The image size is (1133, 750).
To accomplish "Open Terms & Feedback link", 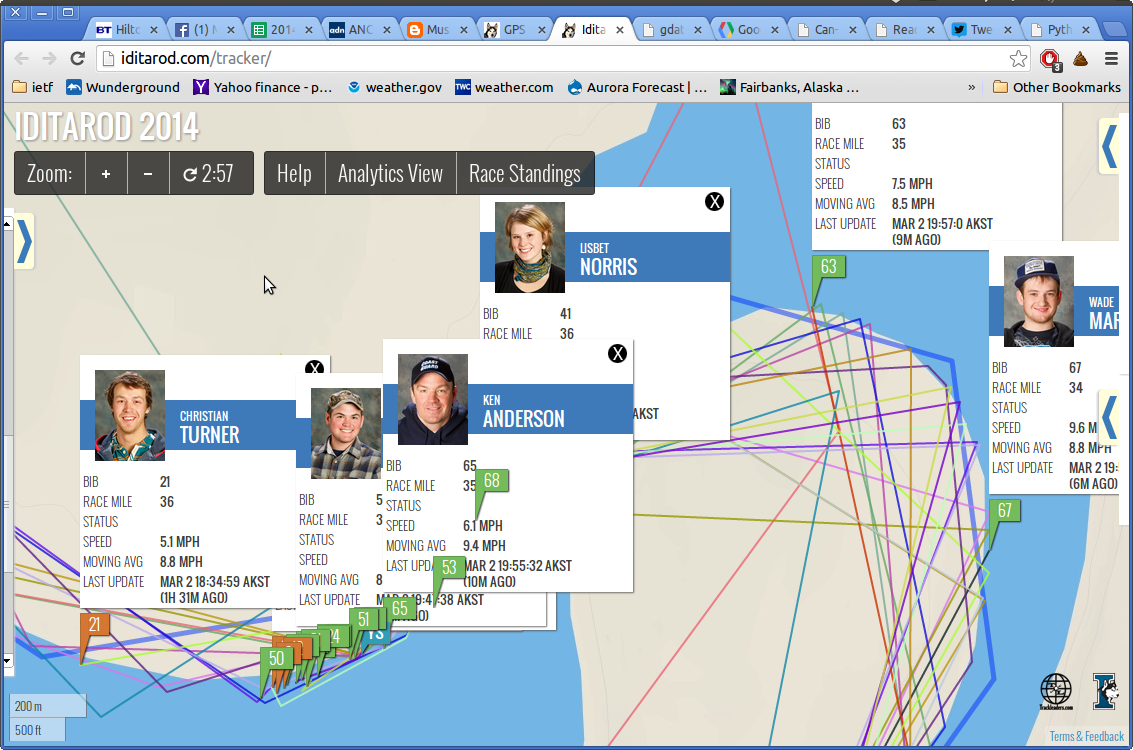I will (1087, 736).
